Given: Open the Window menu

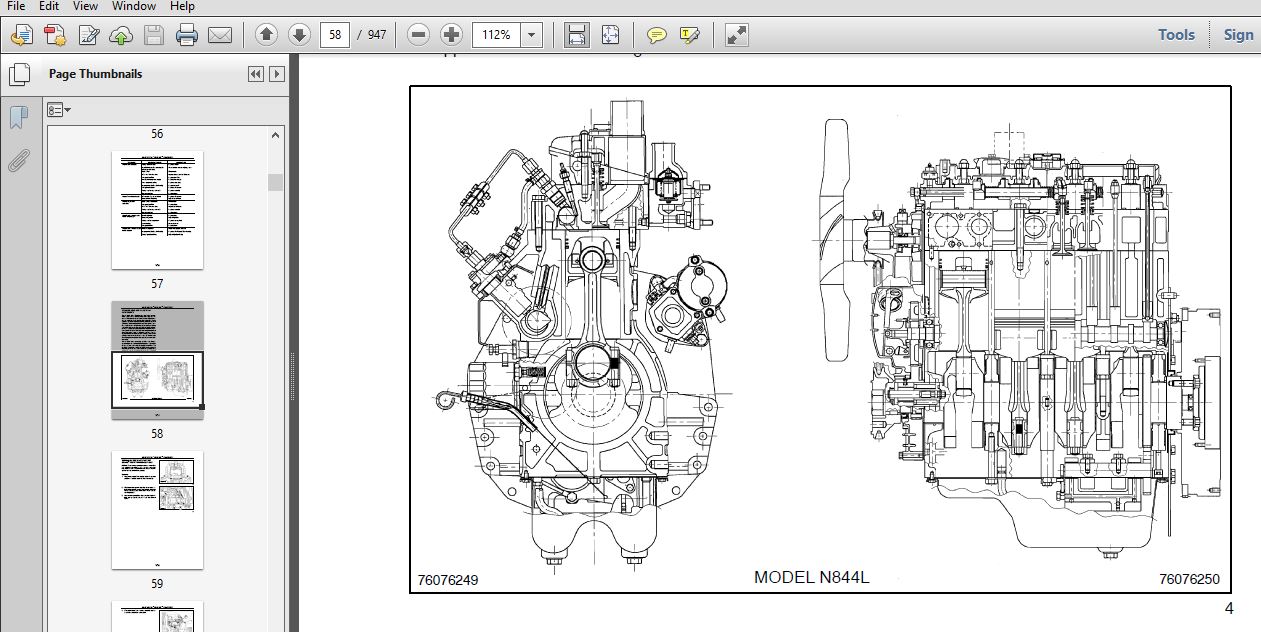Looking at the screenshot, I should (133, 6).
